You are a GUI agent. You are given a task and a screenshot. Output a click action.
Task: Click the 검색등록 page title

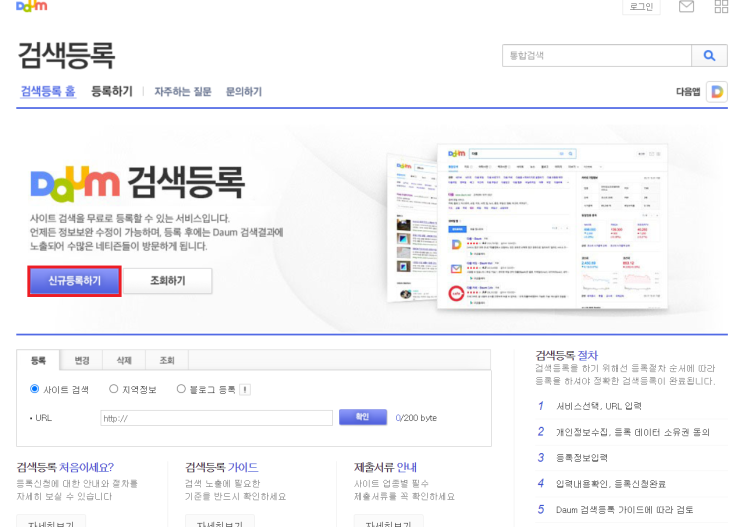[66, 55]
